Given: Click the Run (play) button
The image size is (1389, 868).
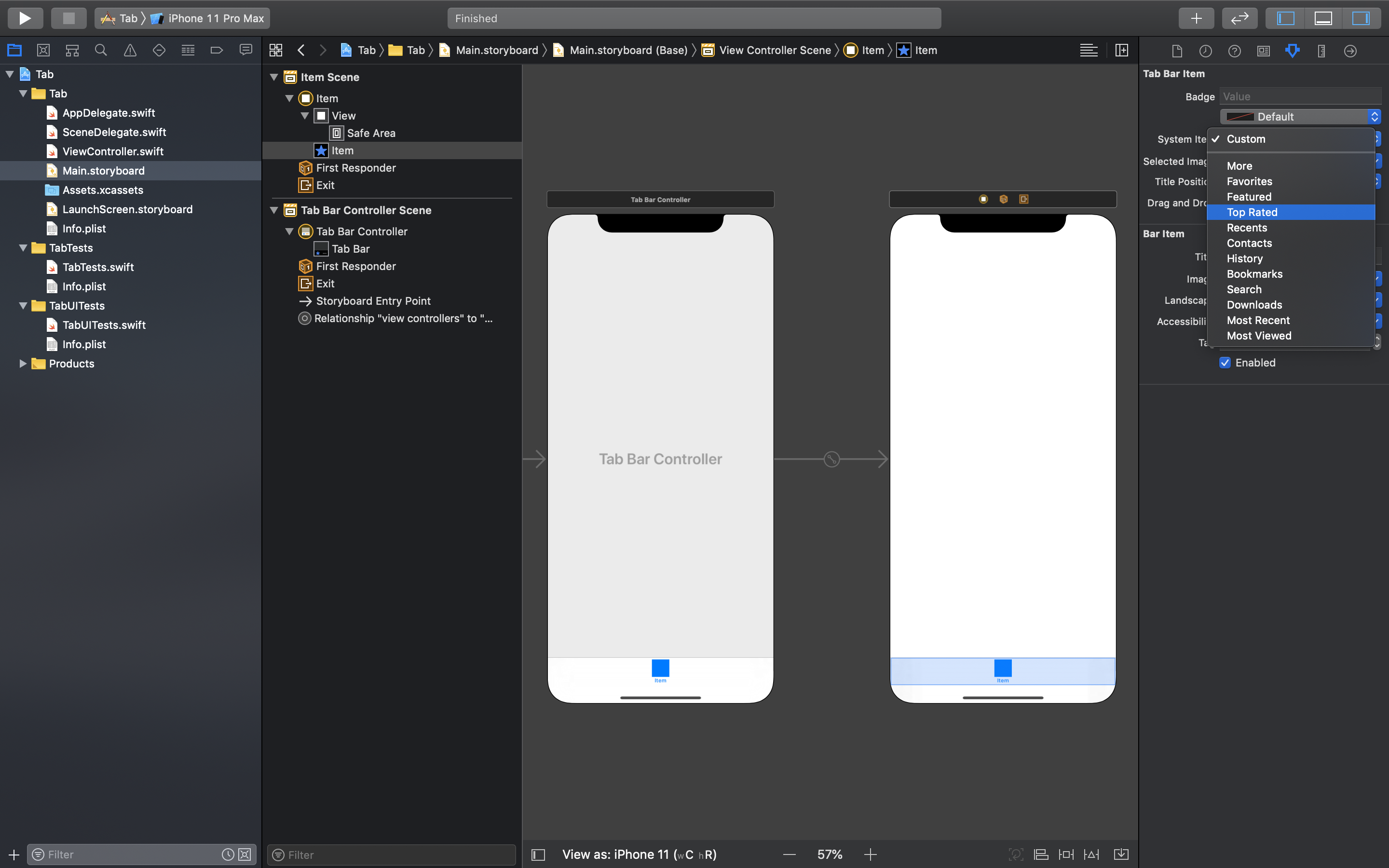Looking at the screenshot, I should tap(25, 18).
